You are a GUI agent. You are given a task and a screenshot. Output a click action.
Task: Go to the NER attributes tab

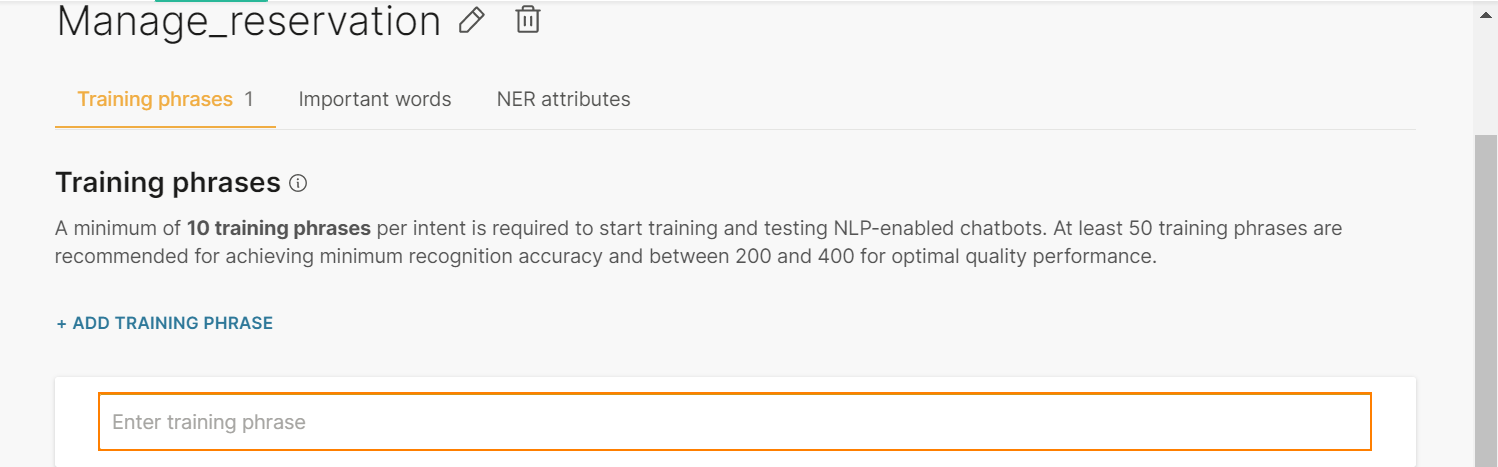click(564, 99)
